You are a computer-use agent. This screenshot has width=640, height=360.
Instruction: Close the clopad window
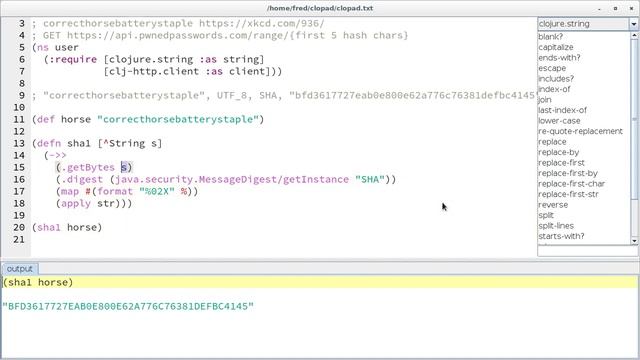point(631,8)
